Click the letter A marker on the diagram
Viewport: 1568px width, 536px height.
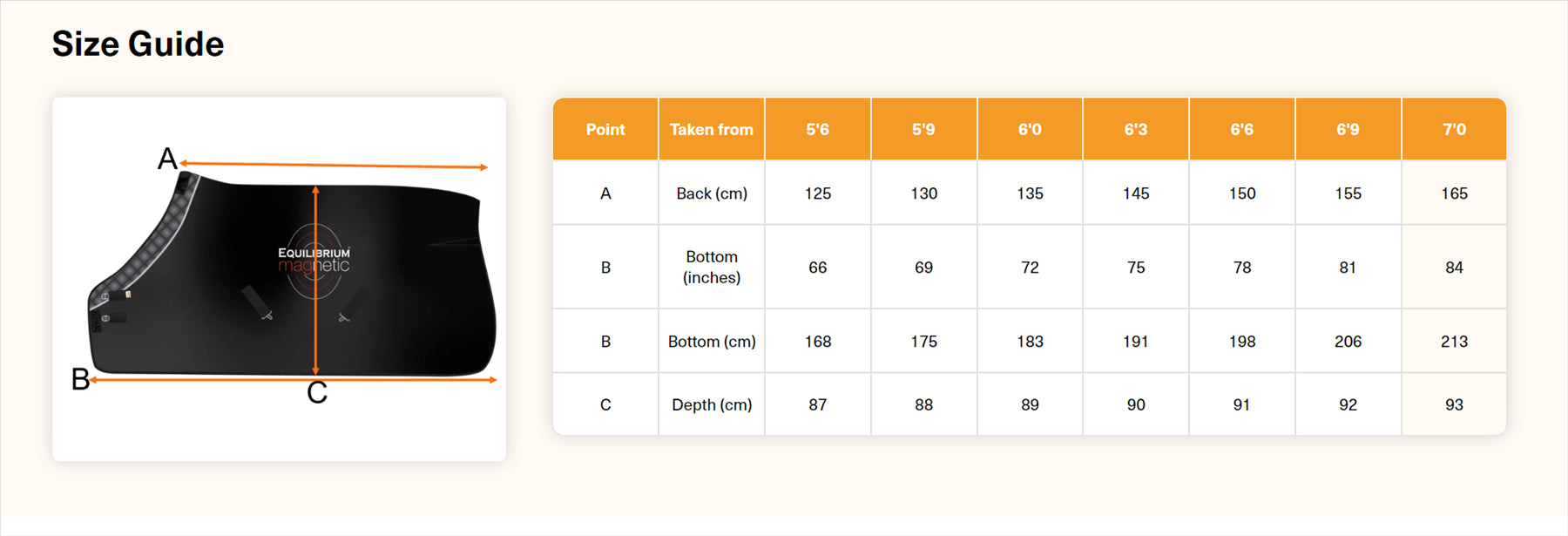coord(167,159)
